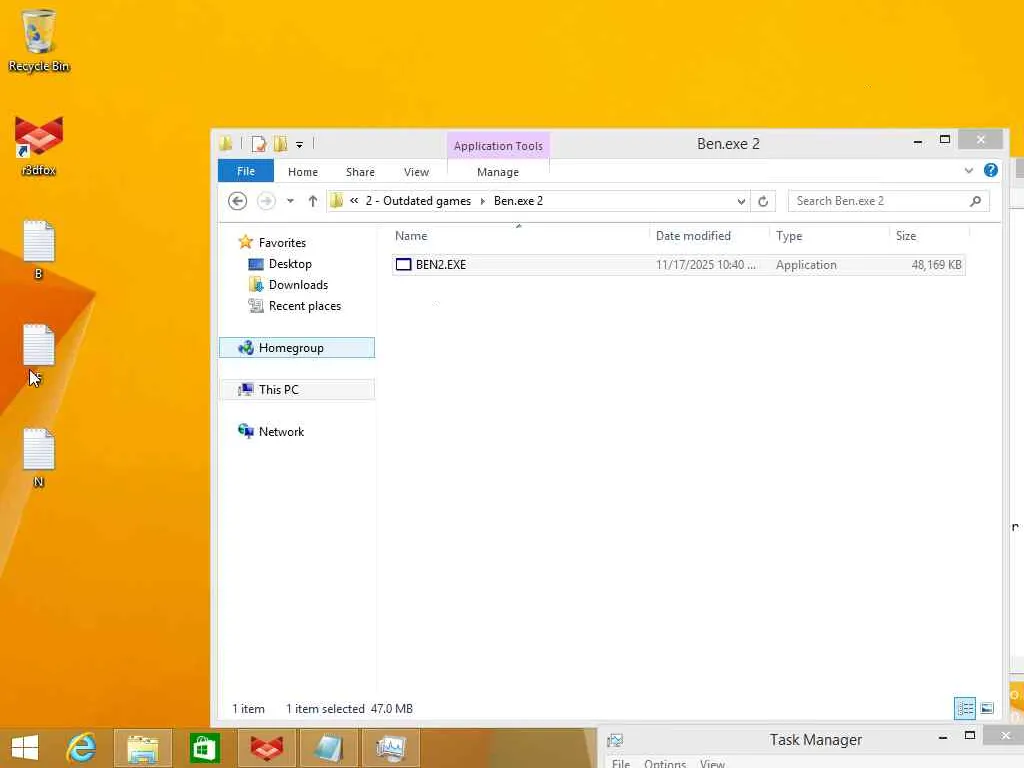Click the r3dfox taskbar button

(266, 748)
